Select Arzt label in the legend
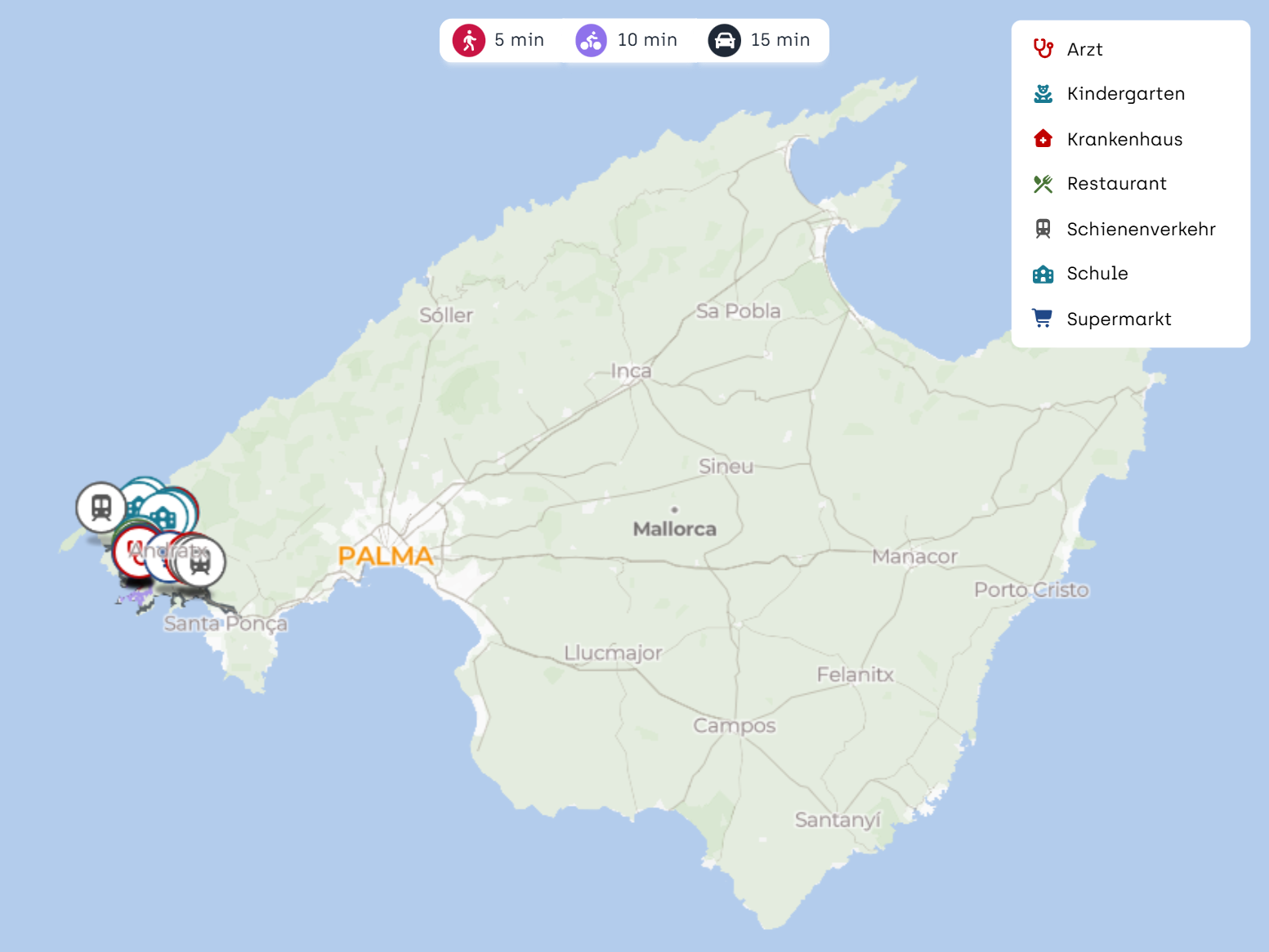 coord(1084,50)
